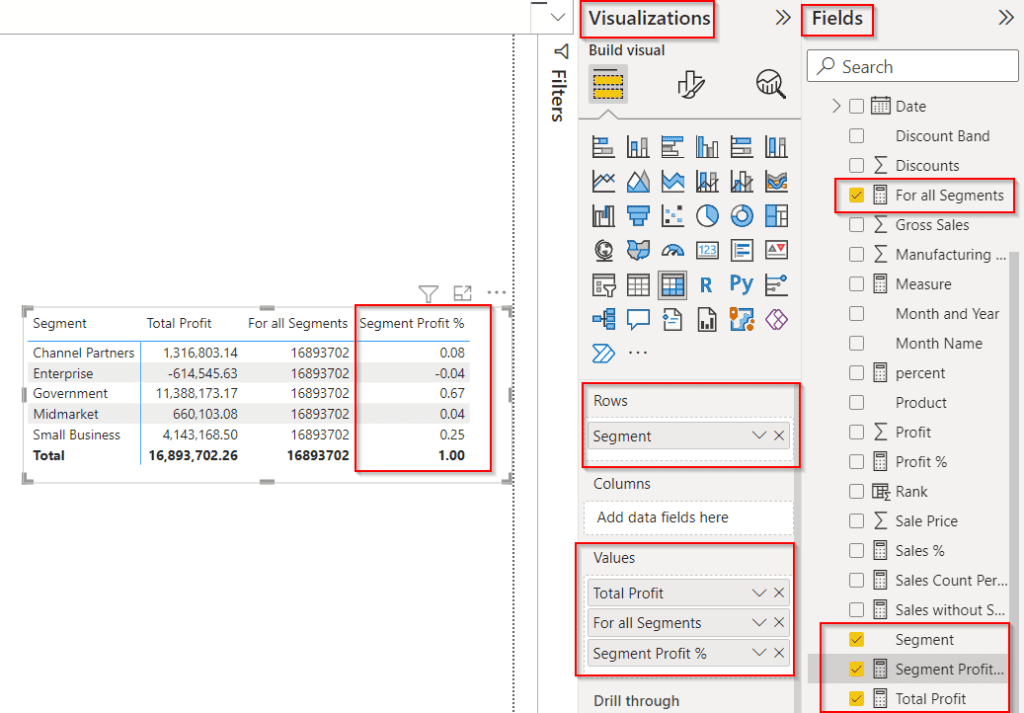The width and height of the screenshot is (1024, 713).
Task: Collapse the Fields pane
Action: point(1006,18)
